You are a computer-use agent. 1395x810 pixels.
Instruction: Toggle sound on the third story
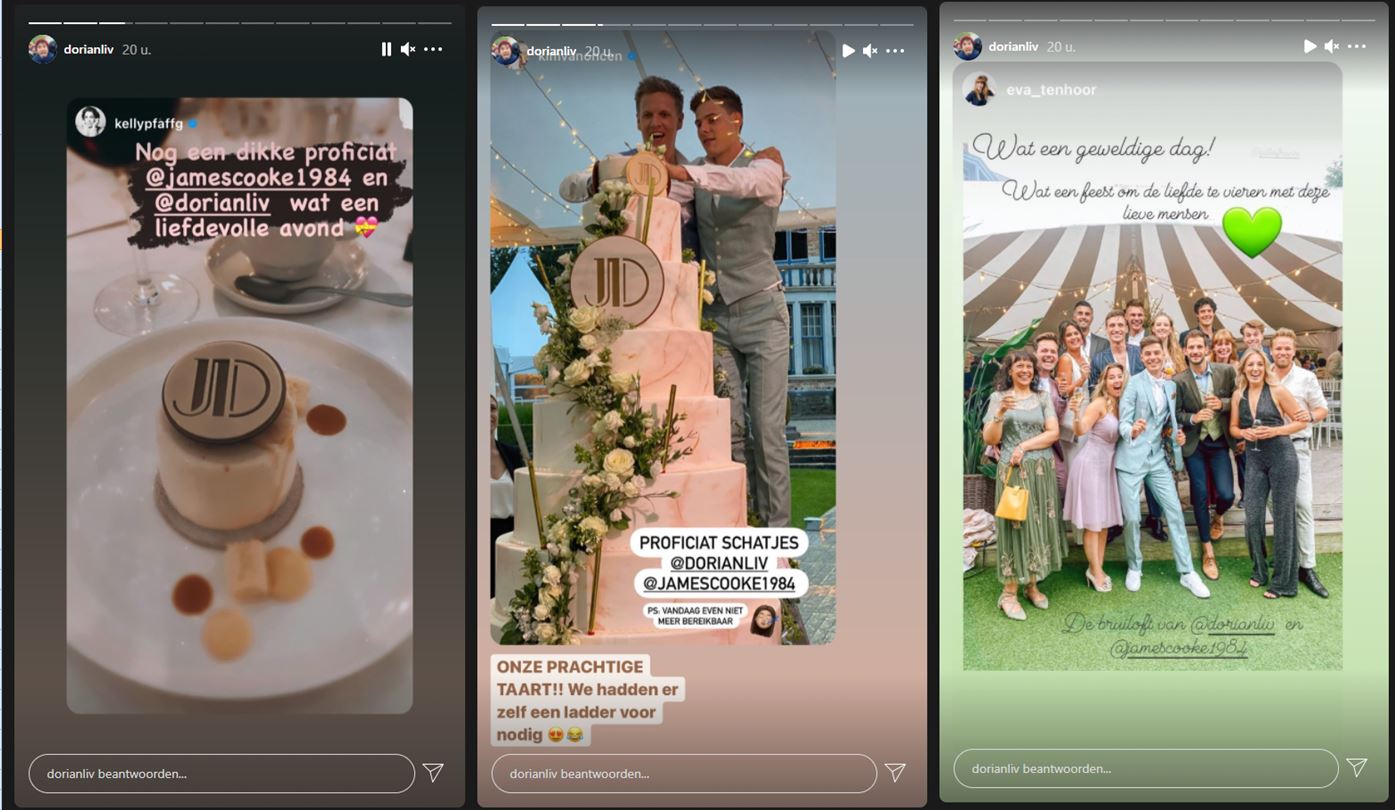click(1332, 46)
